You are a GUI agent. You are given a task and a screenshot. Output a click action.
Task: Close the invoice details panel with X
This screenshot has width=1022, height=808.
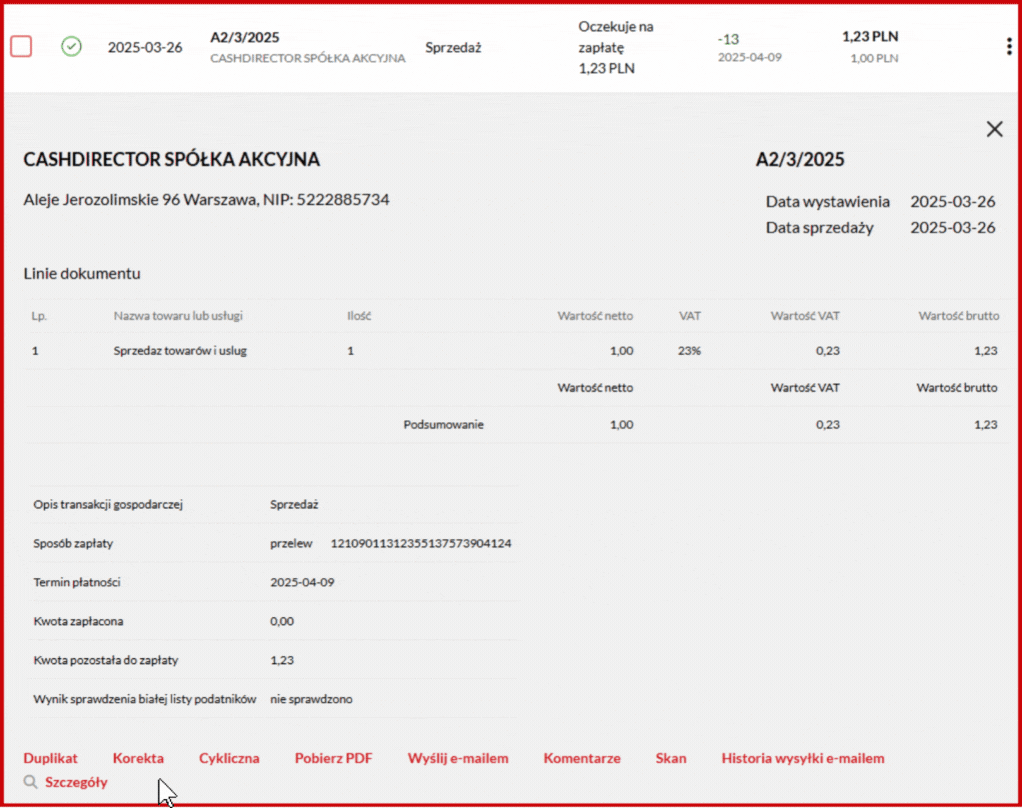pyautogui.click(x=995, y=129)
